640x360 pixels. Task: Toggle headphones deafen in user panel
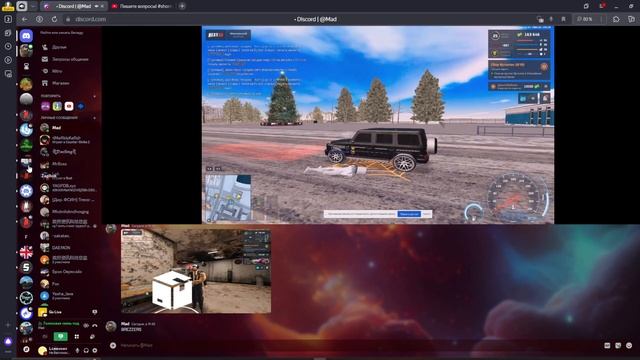(86, 350)
